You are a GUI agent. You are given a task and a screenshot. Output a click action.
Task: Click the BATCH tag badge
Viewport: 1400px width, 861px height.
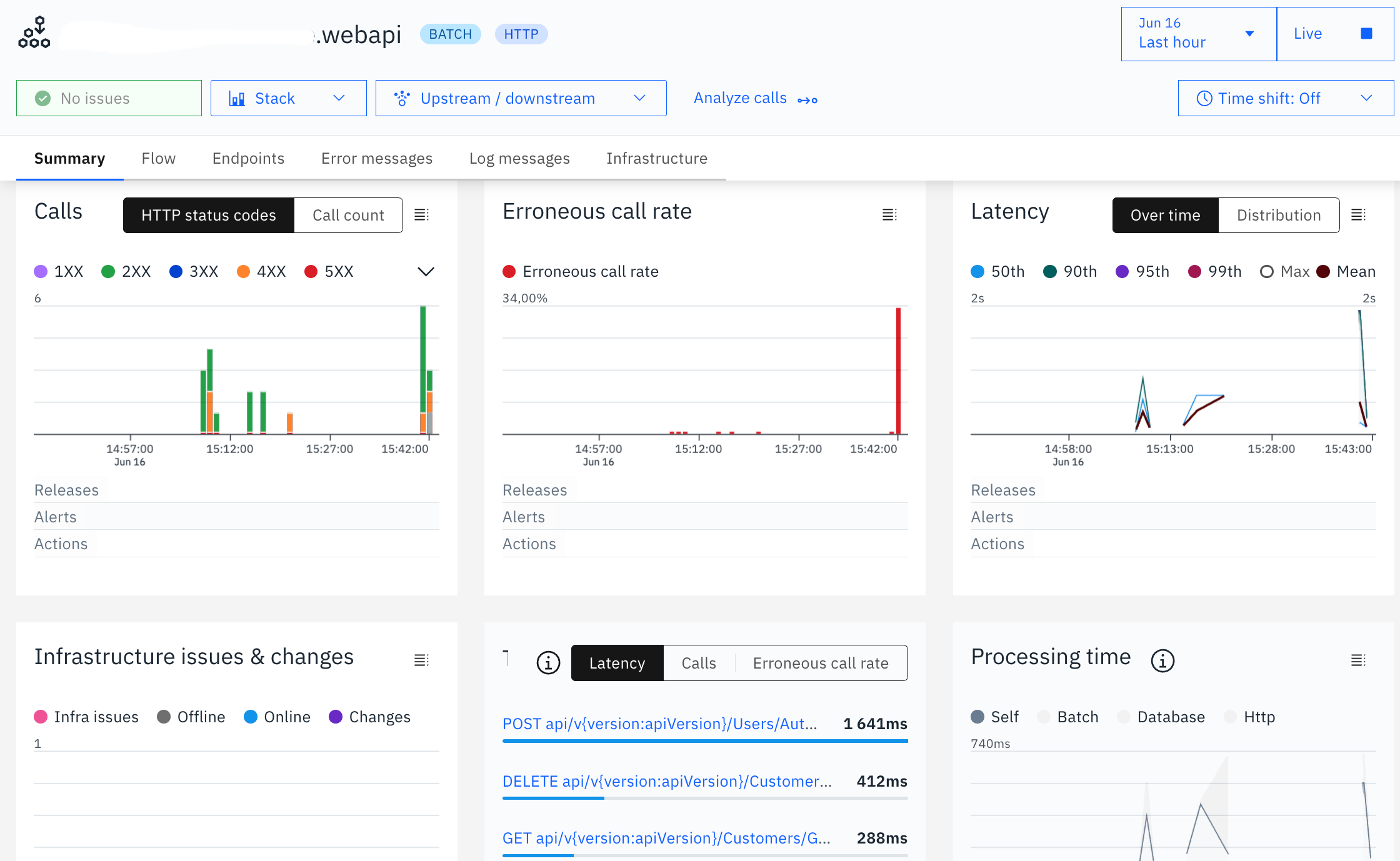click(450, 34)
